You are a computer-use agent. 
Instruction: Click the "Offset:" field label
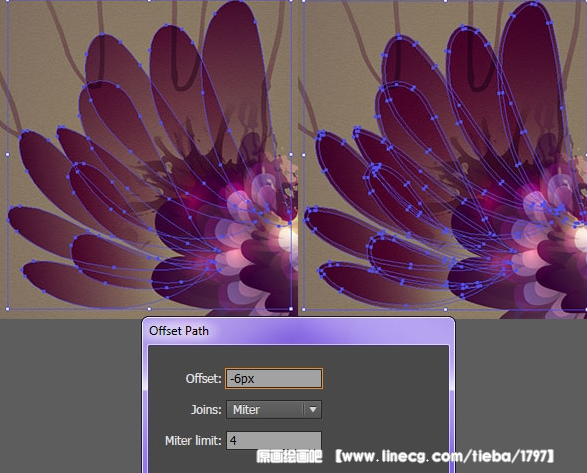pyautogui.click(x=203, y=378)
